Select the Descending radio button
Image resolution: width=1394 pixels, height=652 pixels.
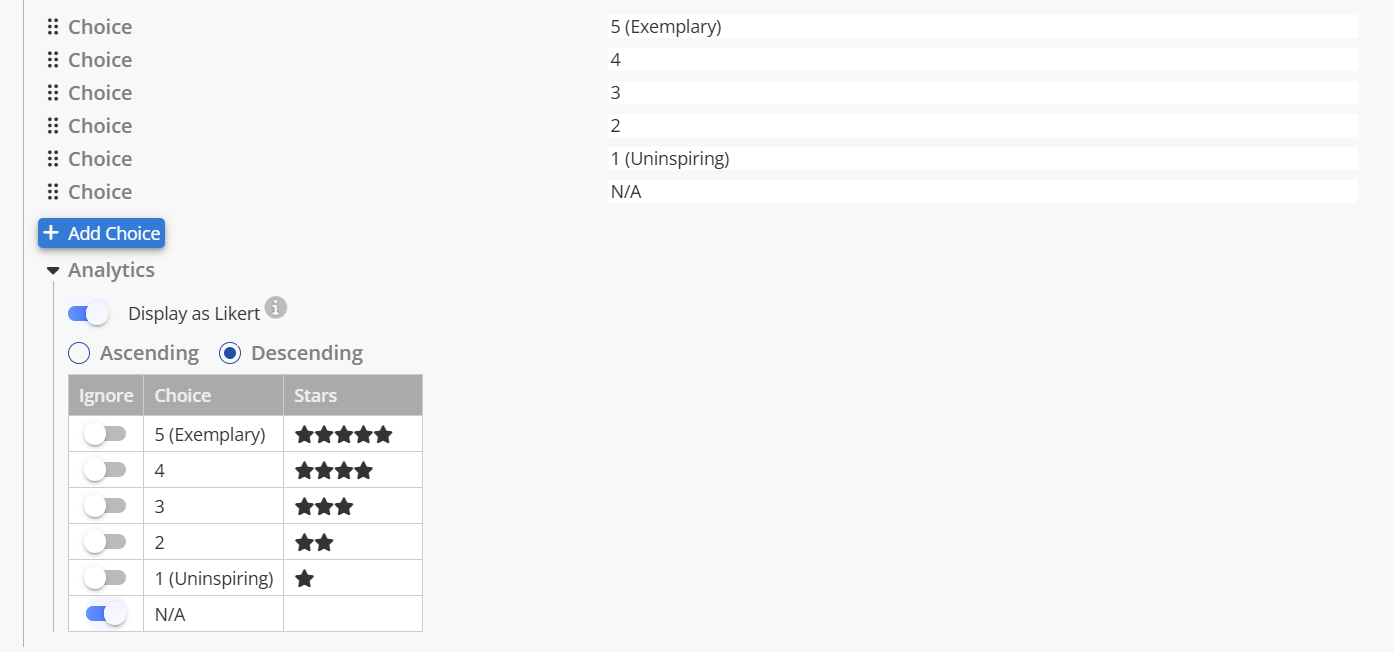(230, 353)
